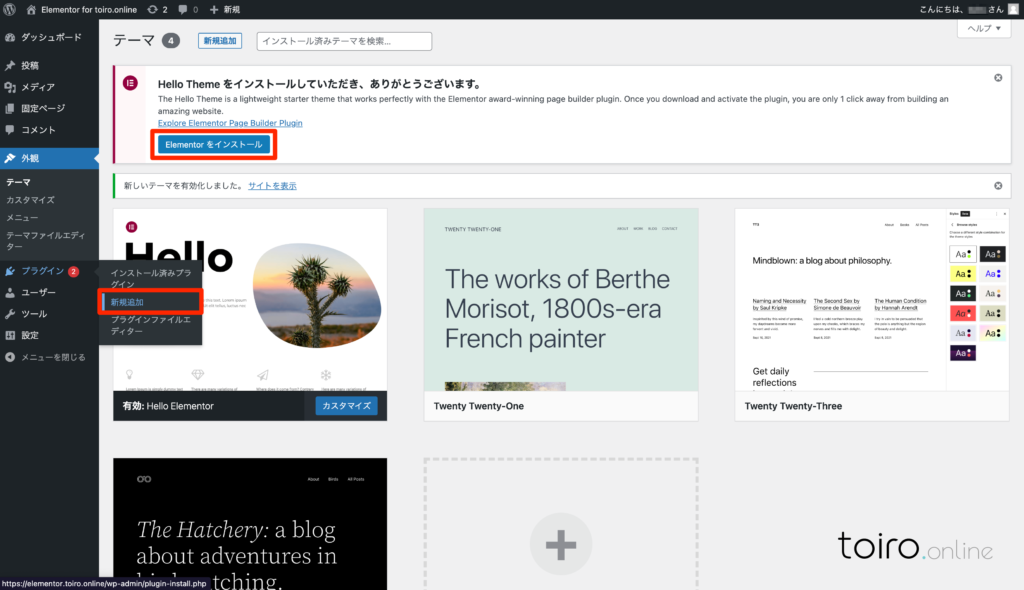Dismiss the theme activated notice
This screenshot has width=1024, height=590.
pyautogui.click(x=998, y=186)
